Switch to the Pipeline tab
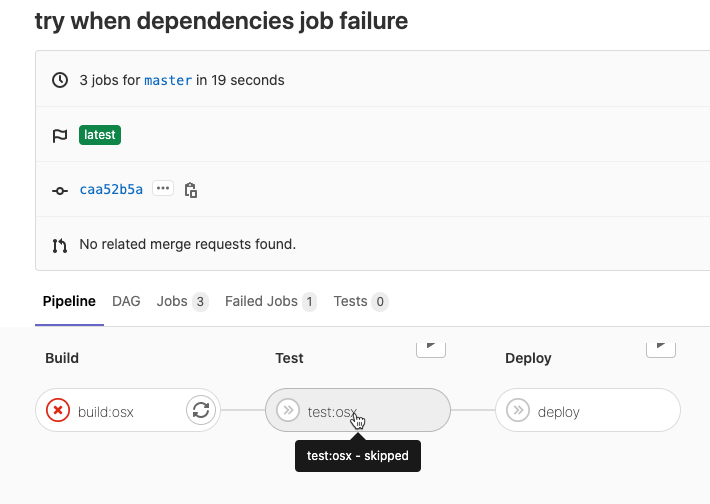 click(x=69, y=301)
